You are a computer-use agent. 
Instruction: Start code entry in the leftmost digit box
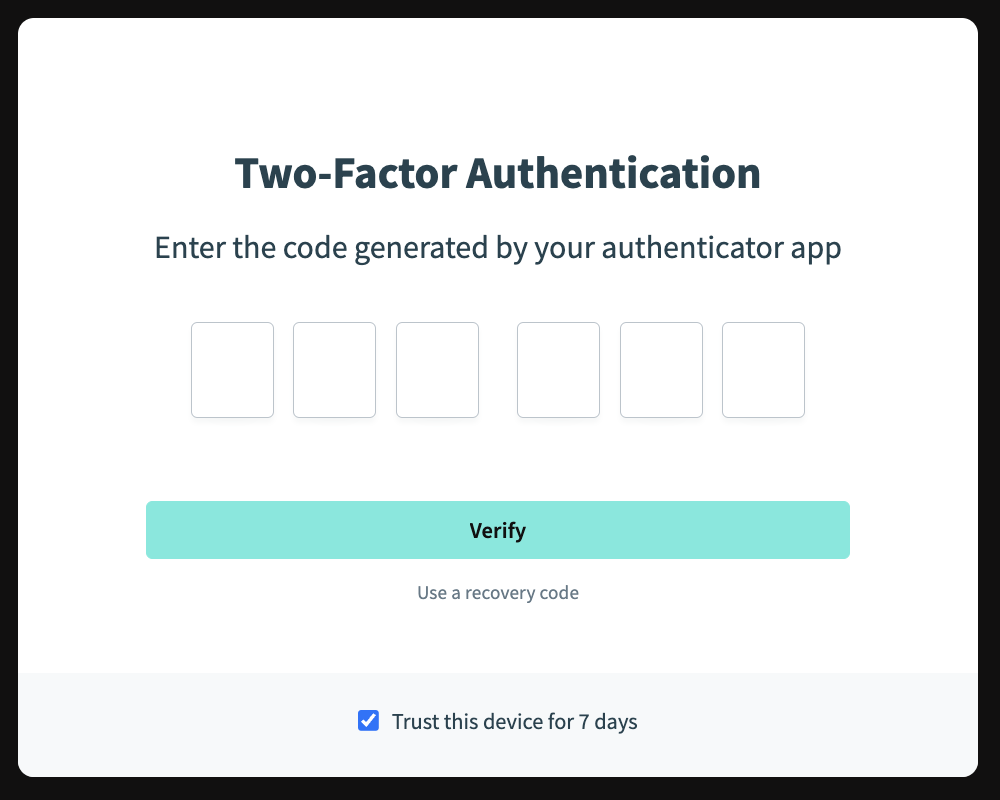click(232, 370)
